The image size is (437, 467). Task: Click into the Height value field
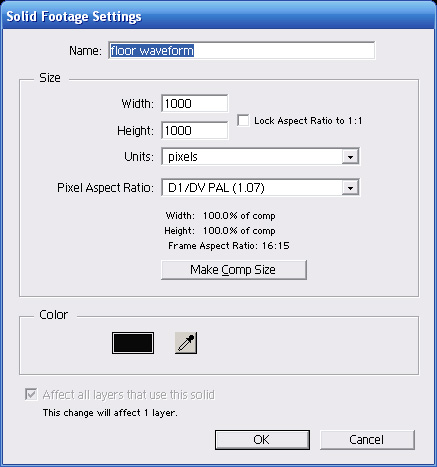[195, 130]
